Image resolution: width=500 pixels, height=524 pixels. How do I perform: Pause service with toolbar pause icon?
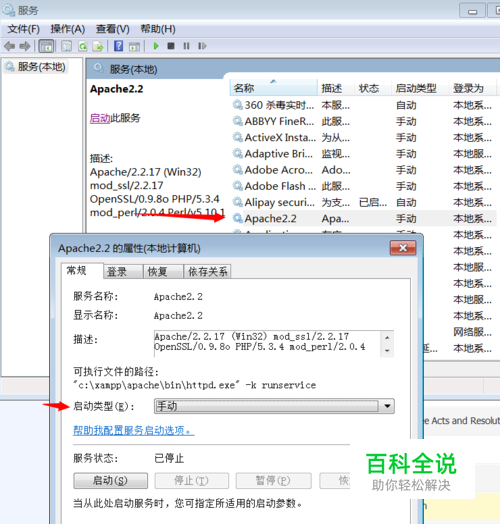(x=186, y=46)
